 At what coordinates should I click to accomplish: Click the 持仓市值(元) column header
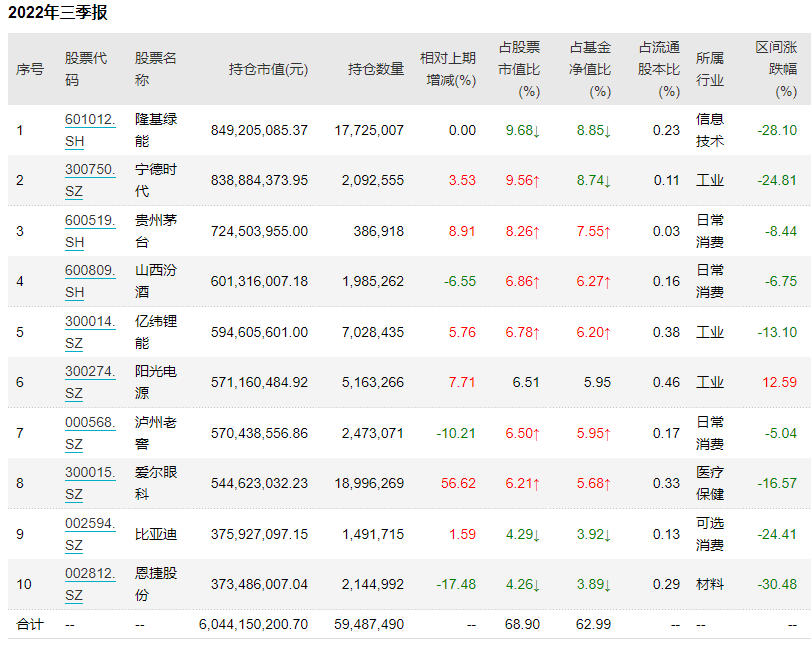(x=268, y=69)
